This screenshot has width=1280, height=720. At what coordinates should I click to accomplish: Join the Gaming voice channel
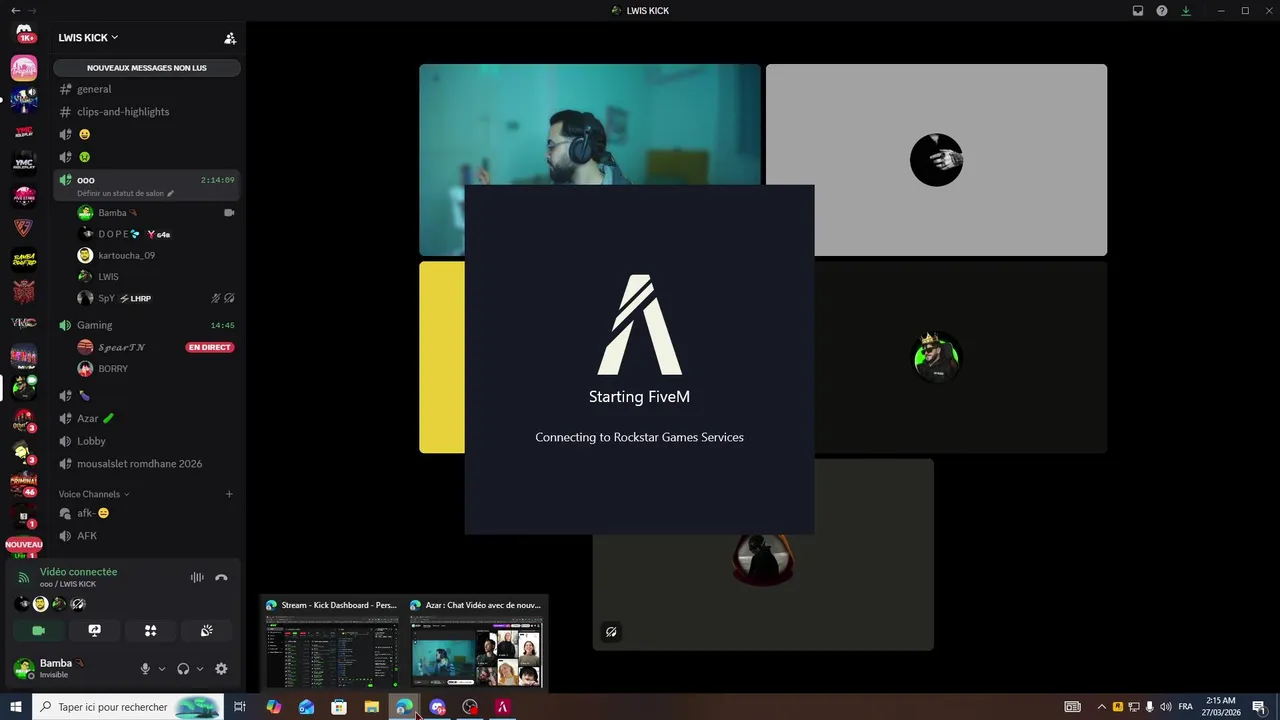point(147,325)
